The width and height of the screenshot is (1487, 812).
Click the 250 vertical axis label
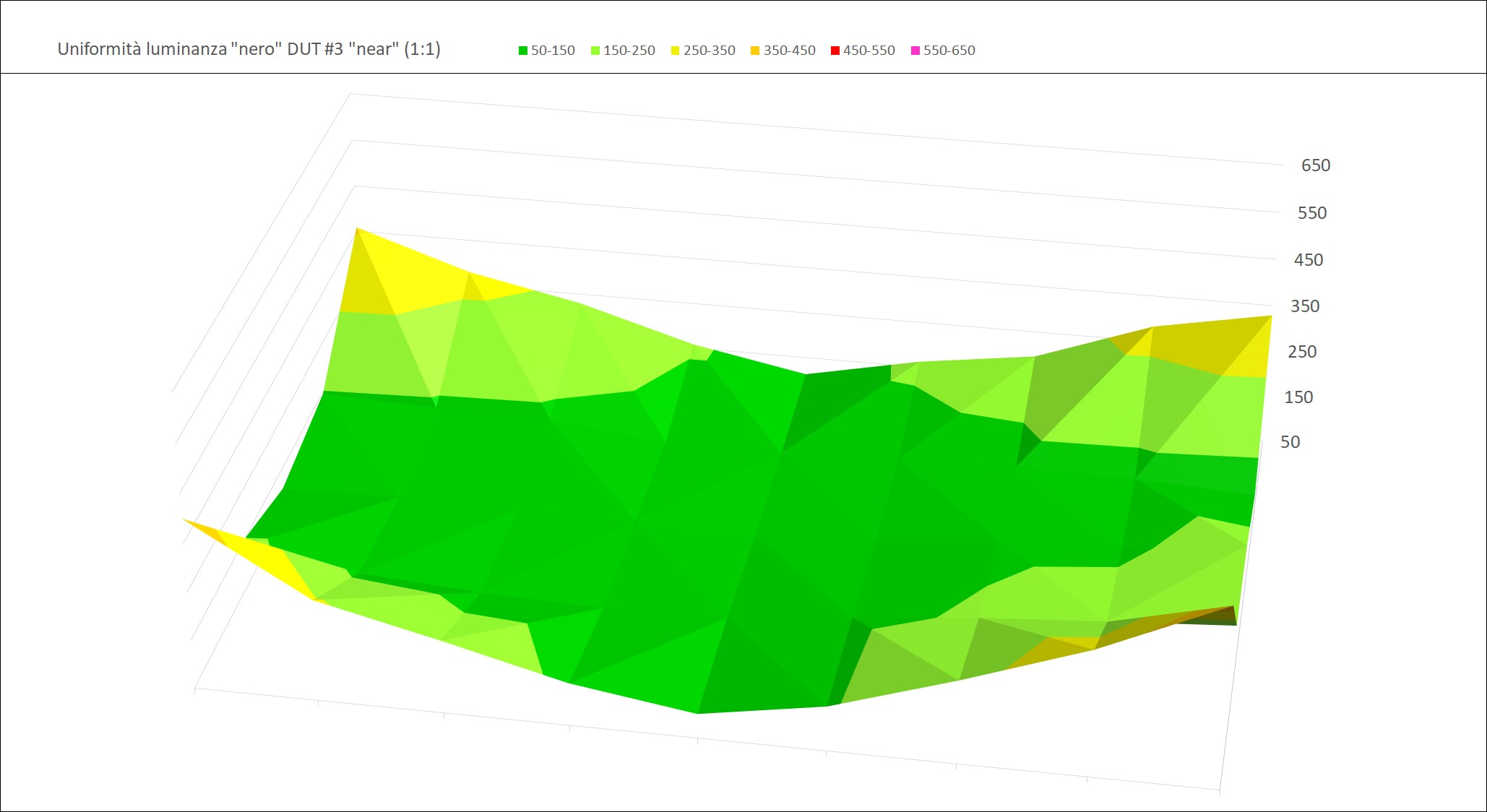(x=1301, y=352)
